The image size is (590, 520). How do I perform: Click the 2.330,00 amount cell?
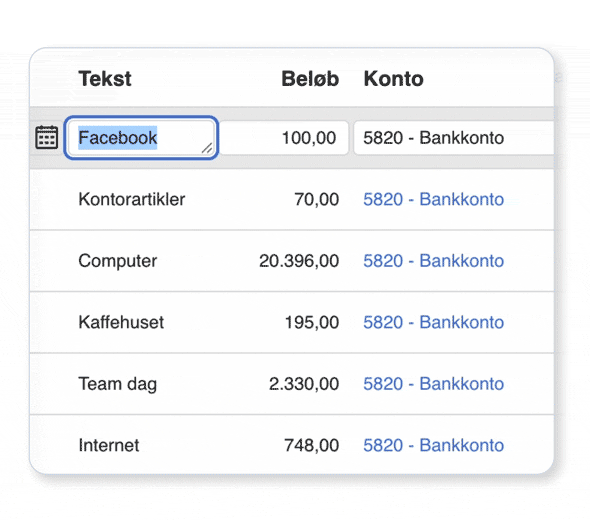304,384
